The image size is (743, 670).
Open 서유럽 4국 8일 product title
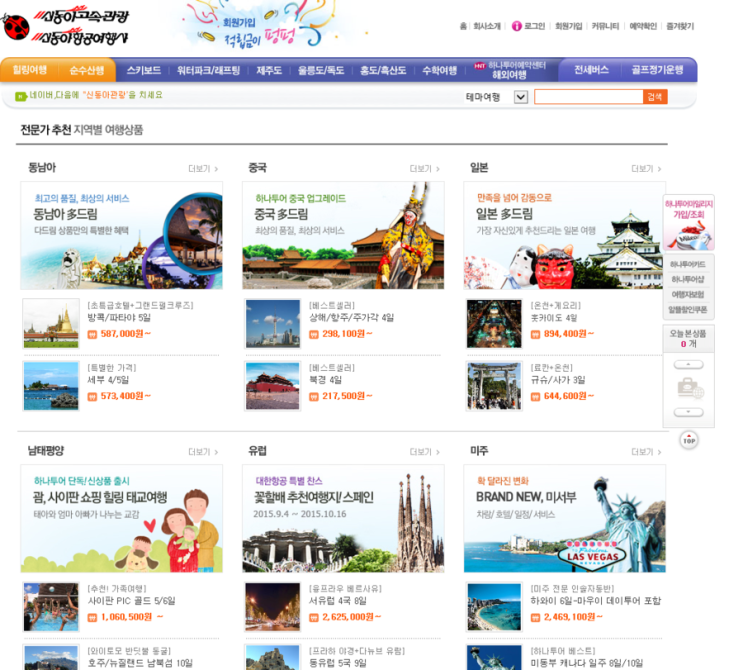338,601
